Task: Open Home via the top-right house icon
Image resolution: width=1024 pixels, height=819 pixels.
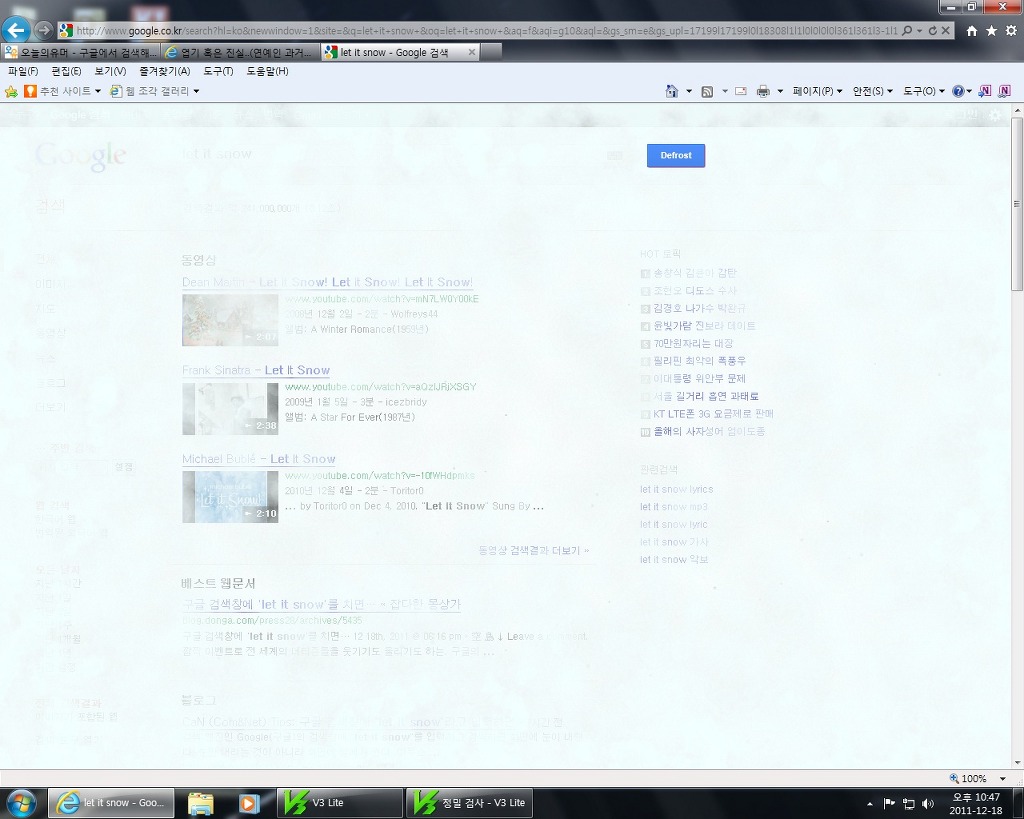Action: point(972,31)
